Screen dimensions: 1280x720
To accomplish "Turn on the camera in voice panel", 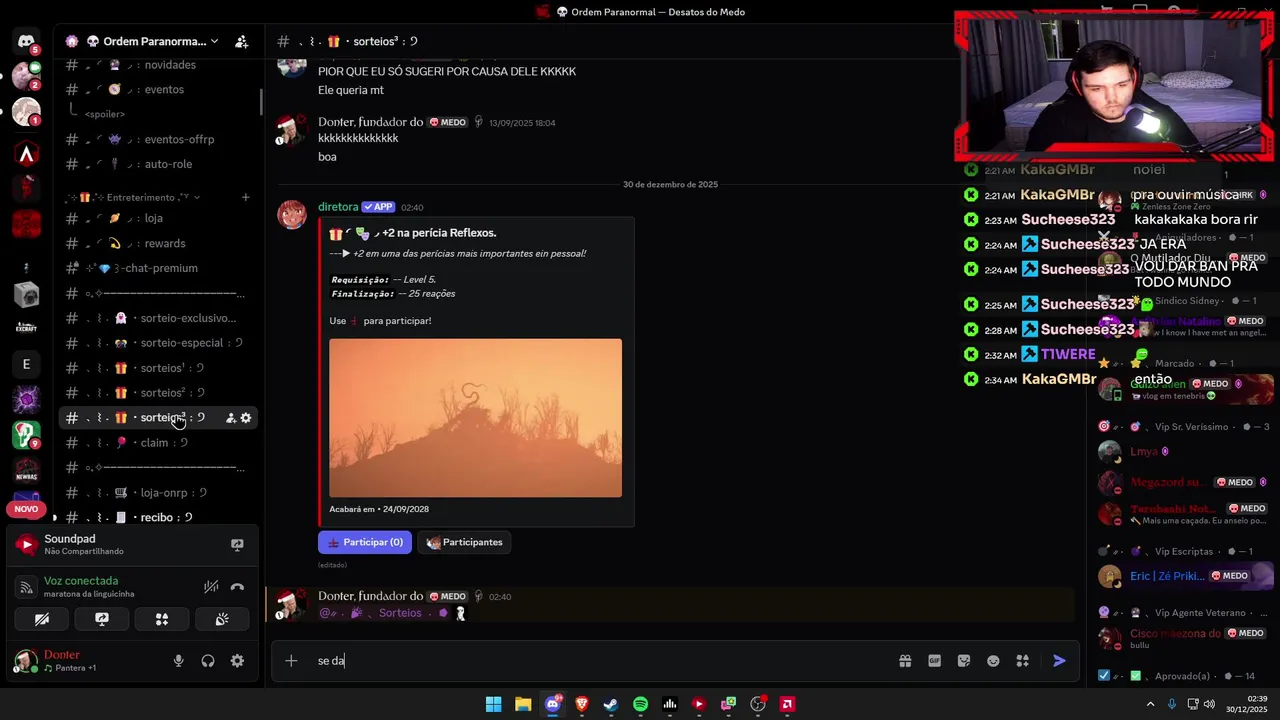I will point(42,620).
